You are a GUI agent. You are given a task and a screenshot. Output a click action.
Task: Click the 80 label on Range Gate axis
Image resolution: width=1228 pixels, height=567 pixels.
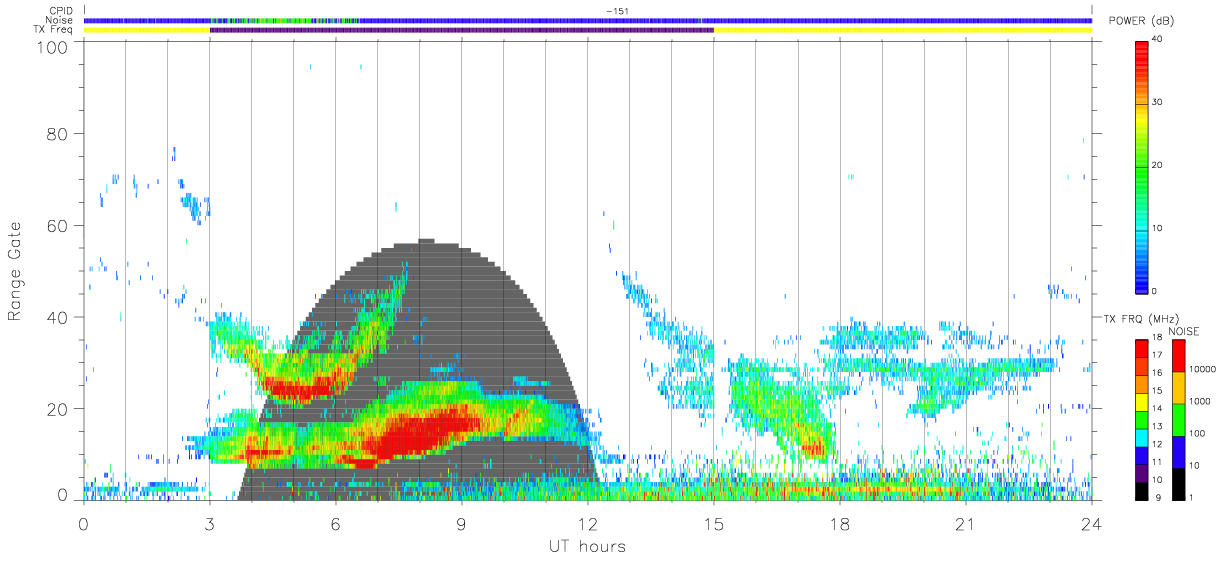pyautogui.click(x=58, y=134)
